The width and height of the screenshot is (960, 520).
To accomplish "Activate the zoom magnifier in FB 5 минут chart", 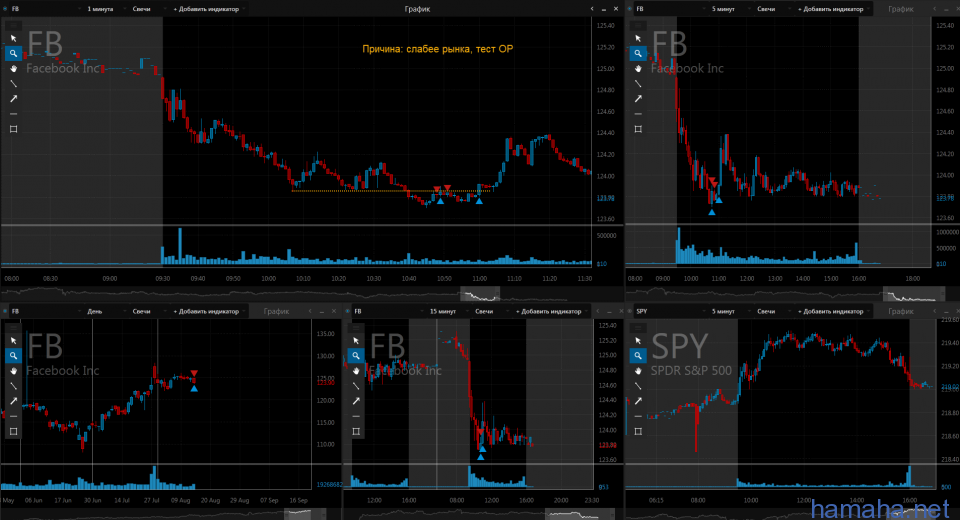I will click(638, 53).
